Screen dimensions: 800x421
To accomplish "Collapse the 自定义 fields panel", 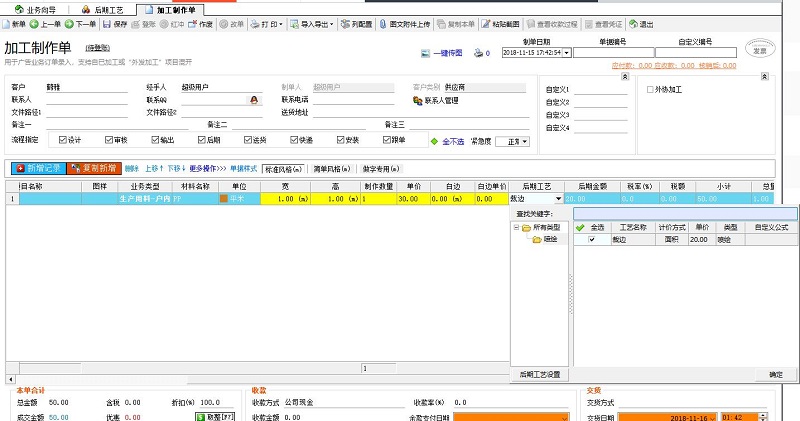I will (x=624, y=76).
